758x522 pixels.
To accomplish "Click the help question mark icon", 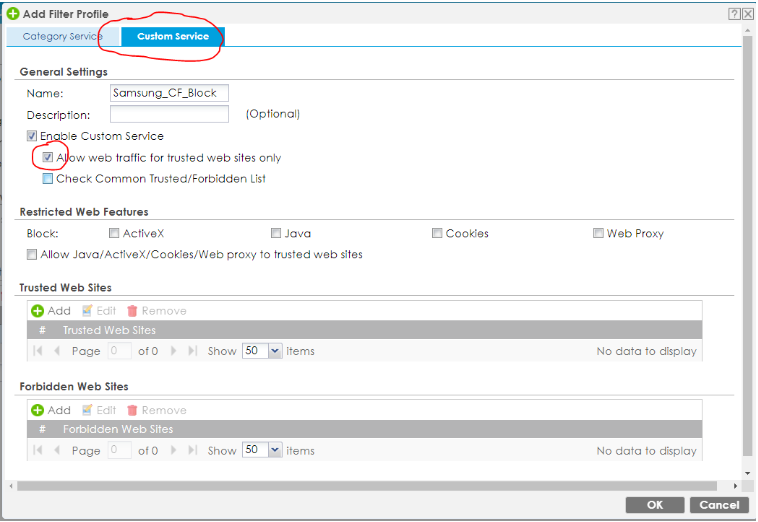I will click(x=733, y=14).
